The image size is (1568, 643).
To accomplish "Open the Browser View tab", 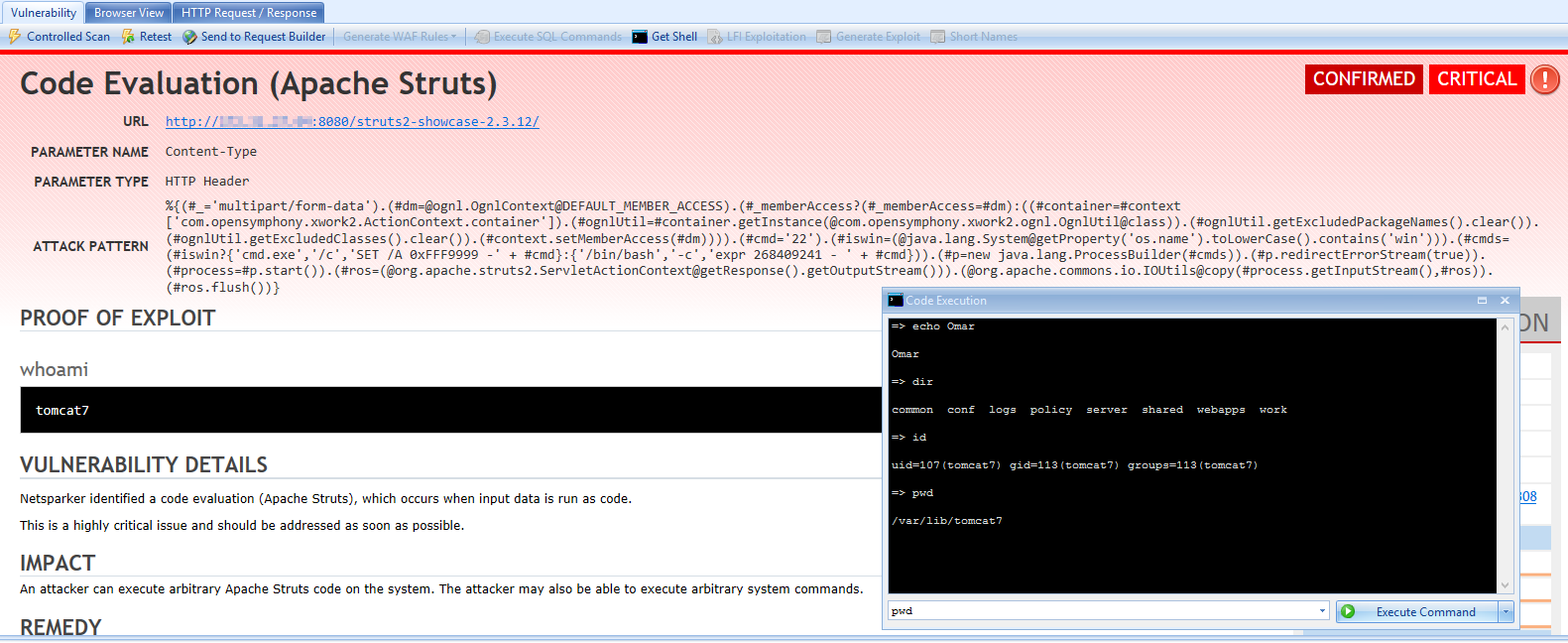I will [x=129, y=13].
